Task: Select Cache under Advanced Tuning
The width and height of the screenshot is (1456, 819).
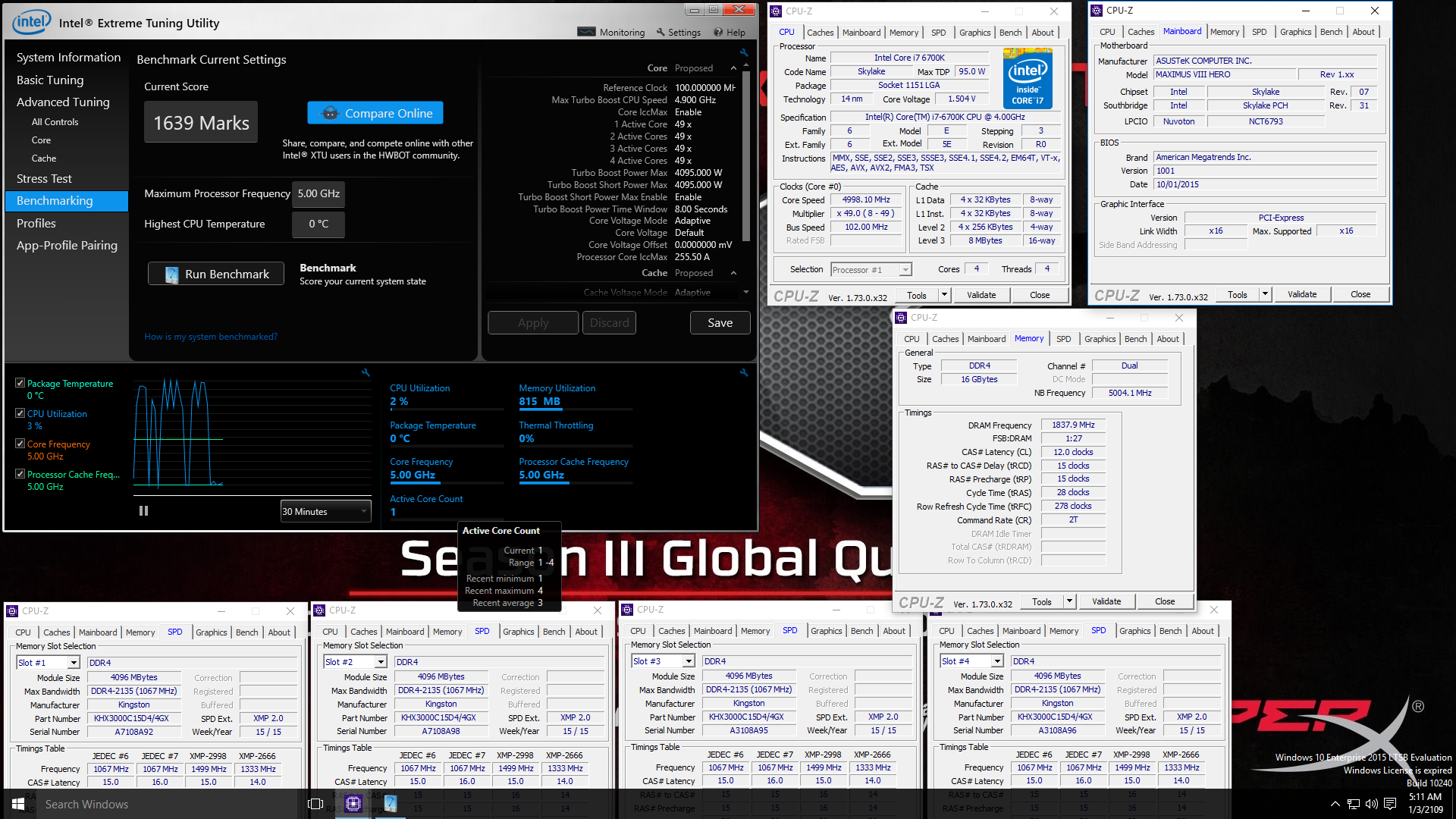Action: coord(44,158)
